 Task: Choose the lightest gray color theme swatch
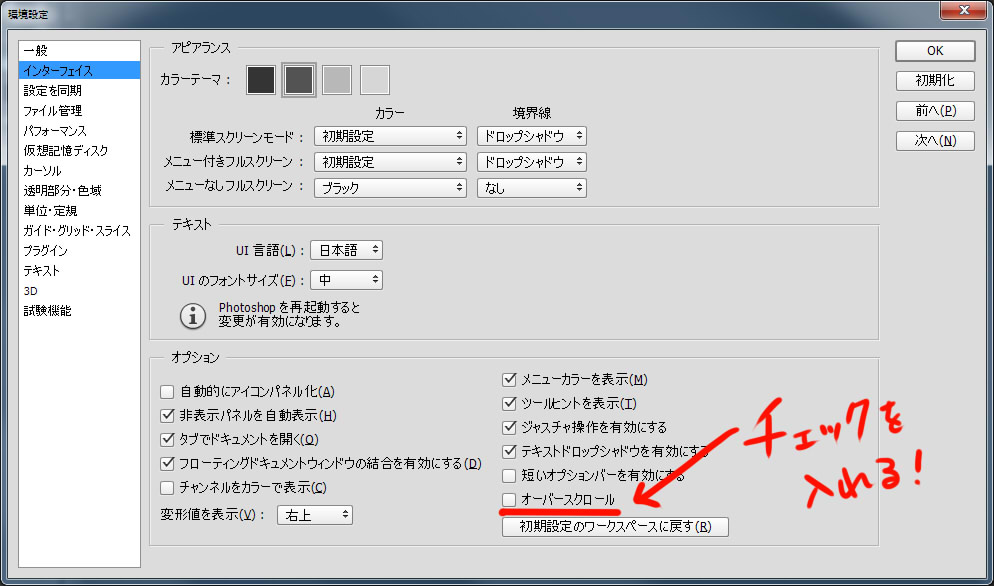tap(375, 80)
